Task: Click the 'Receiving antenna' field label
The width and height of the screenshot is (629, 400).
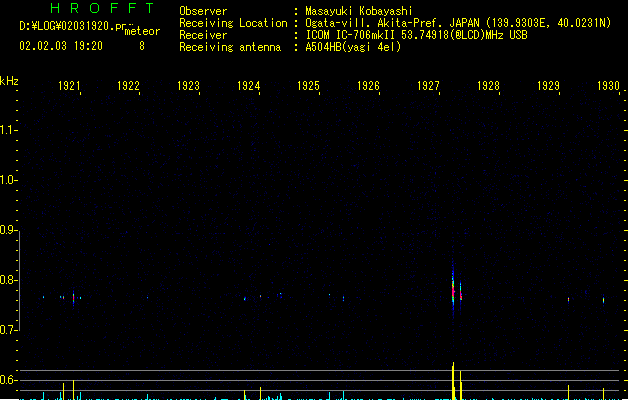Action: coord(230,47)
